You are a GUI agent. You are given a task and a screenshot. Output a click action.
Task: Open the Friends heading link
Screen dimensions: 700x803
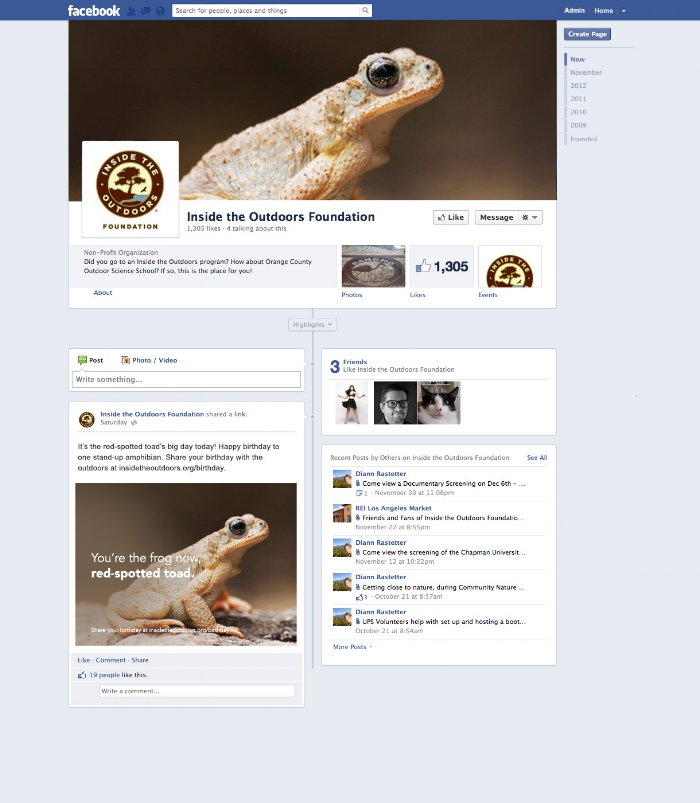(355, 362)
